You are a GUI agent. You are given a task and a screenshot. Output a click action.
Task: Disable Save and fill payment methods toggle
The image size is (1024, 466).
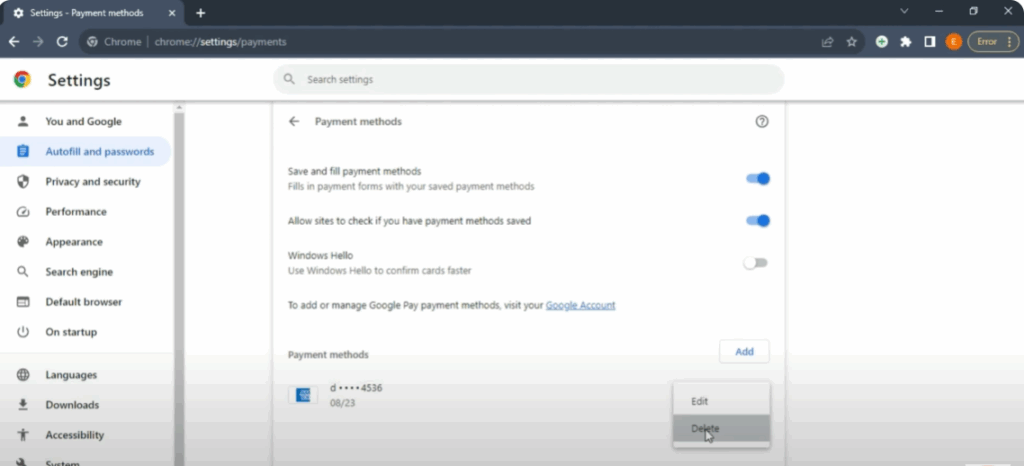tap(757, 178)
